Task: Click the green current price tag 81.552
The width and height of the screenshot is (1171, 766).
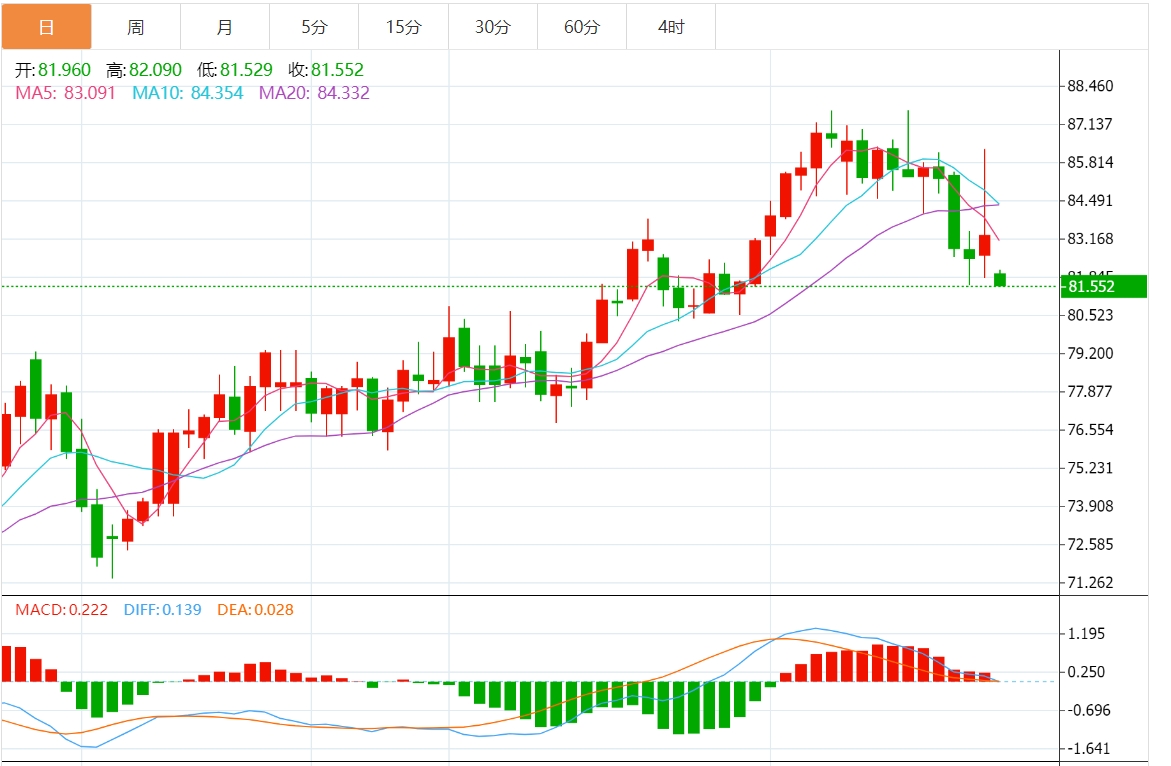Action: [1104, 287]
